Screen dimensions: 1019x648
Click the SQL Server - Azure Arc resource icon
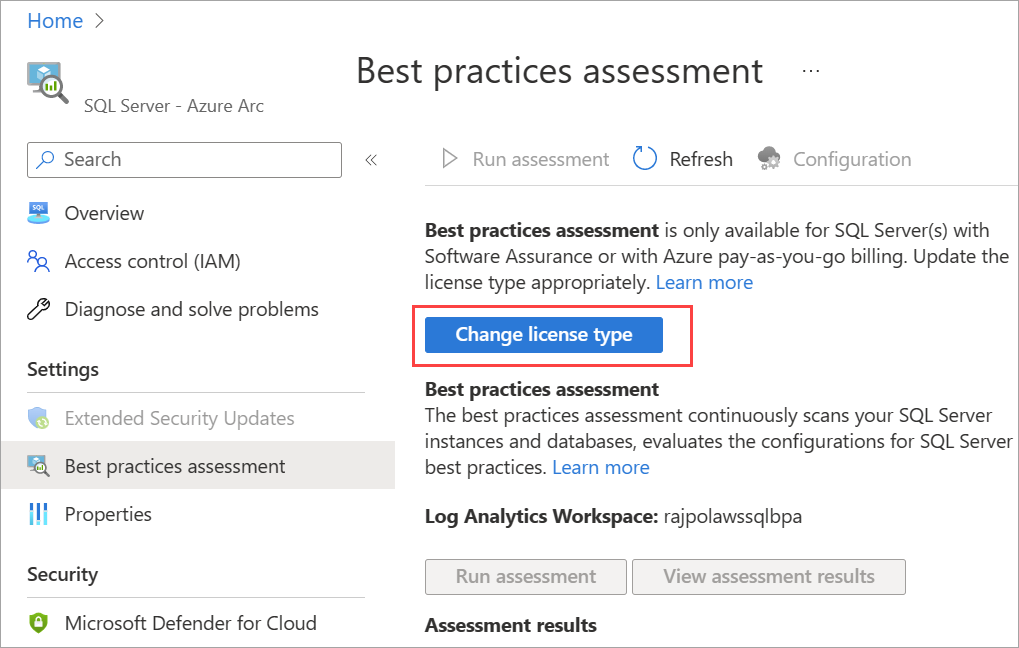[44, 80]
